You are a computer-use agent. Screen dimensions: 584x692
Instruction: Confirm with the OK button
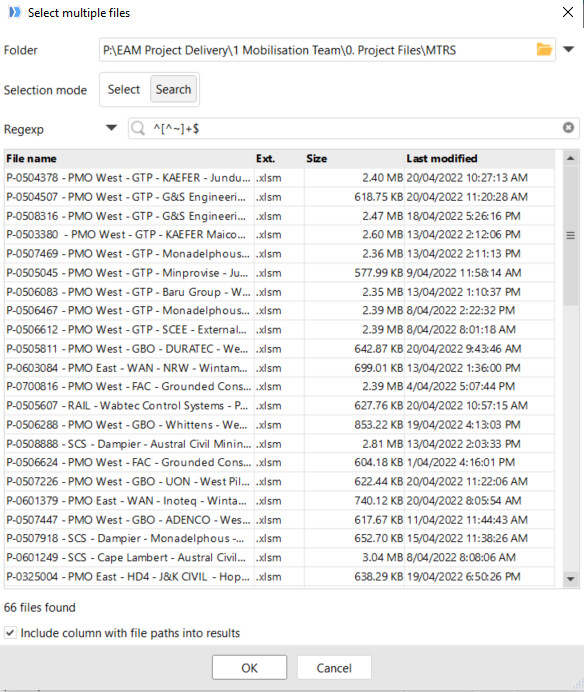pyautogui.click(x=249, y=668)
